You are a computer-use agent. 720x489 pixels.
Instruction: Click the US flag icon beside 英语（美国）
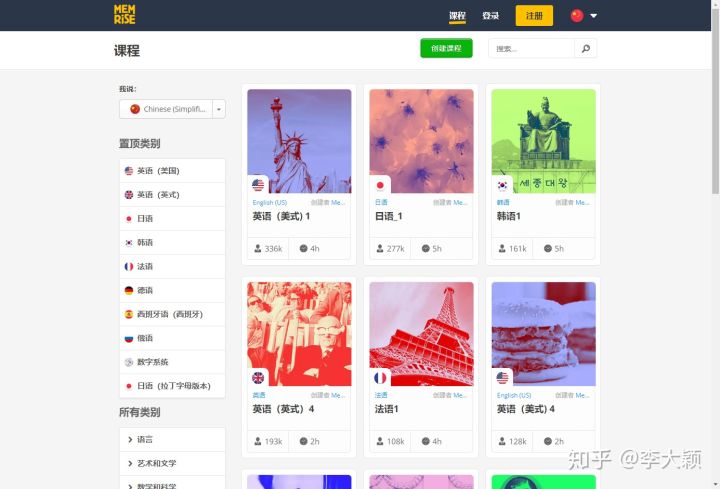point(129,171)
